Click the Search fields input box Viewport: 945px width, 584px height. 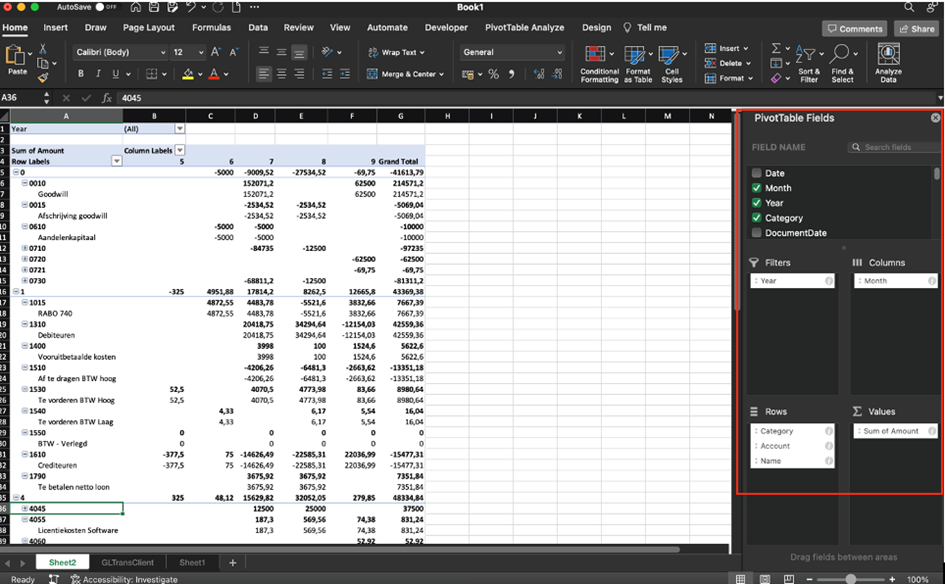coord(898,147)
